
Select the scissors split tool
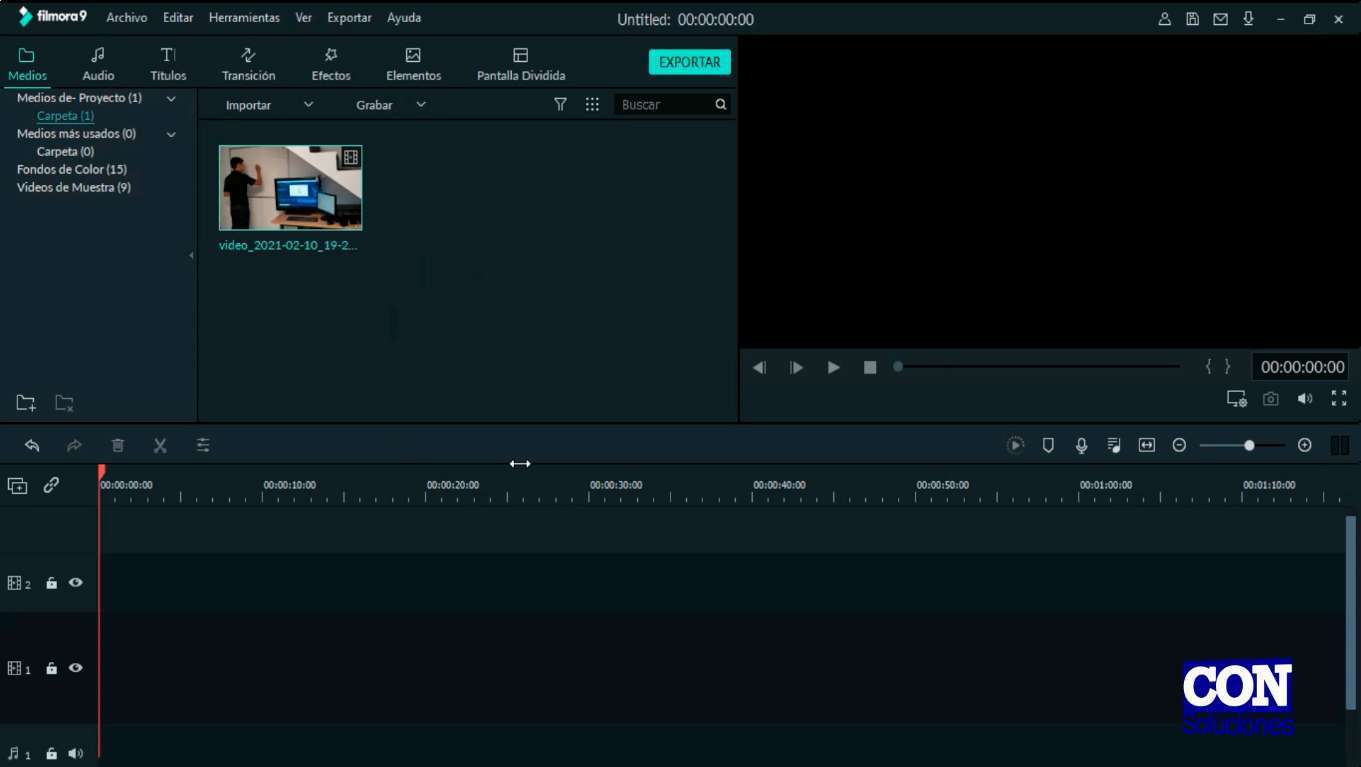point(160,445)
